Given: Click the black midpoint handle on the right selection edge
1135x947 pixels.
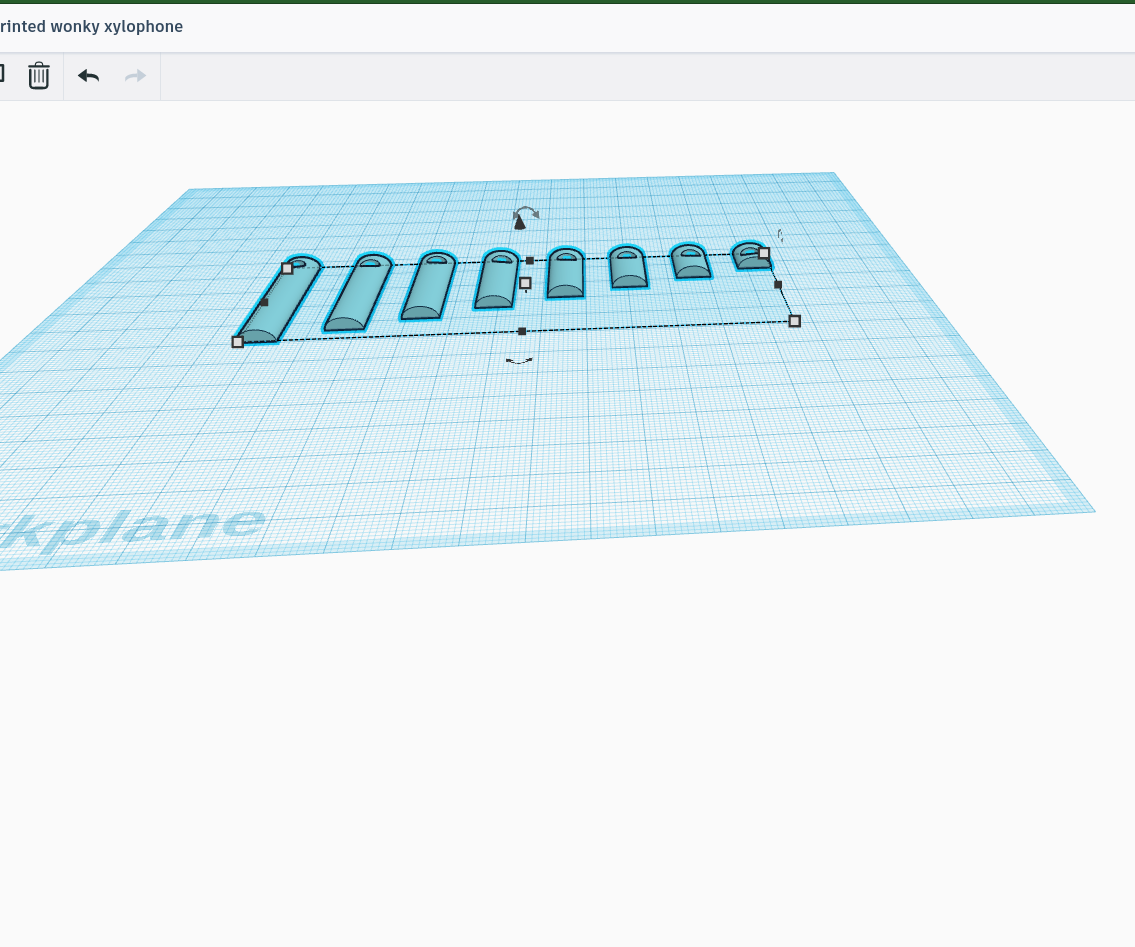Looking at the screenshot, I should [x=778, y=285].
